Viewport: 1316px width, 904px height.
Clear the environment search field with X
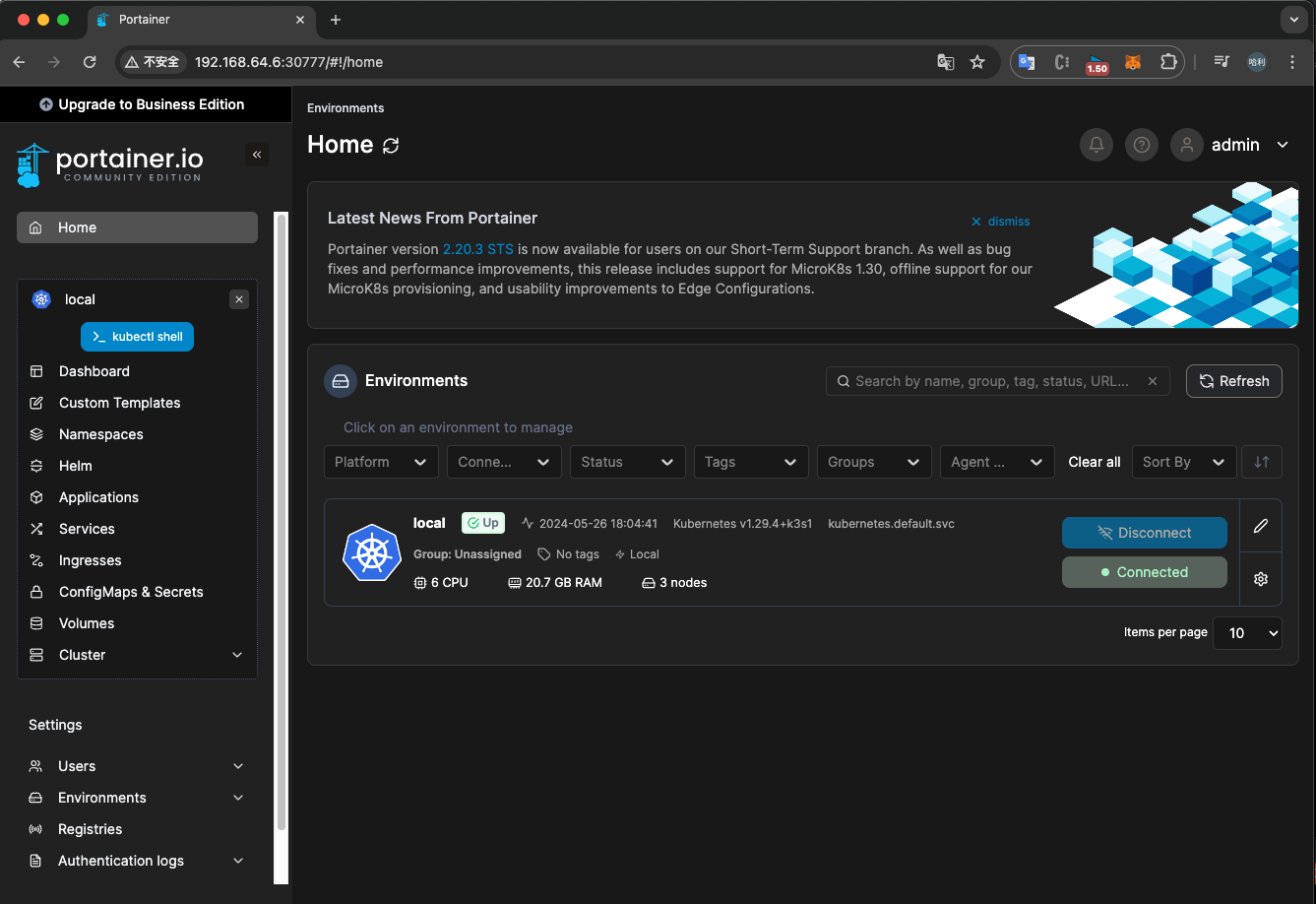1153,381
